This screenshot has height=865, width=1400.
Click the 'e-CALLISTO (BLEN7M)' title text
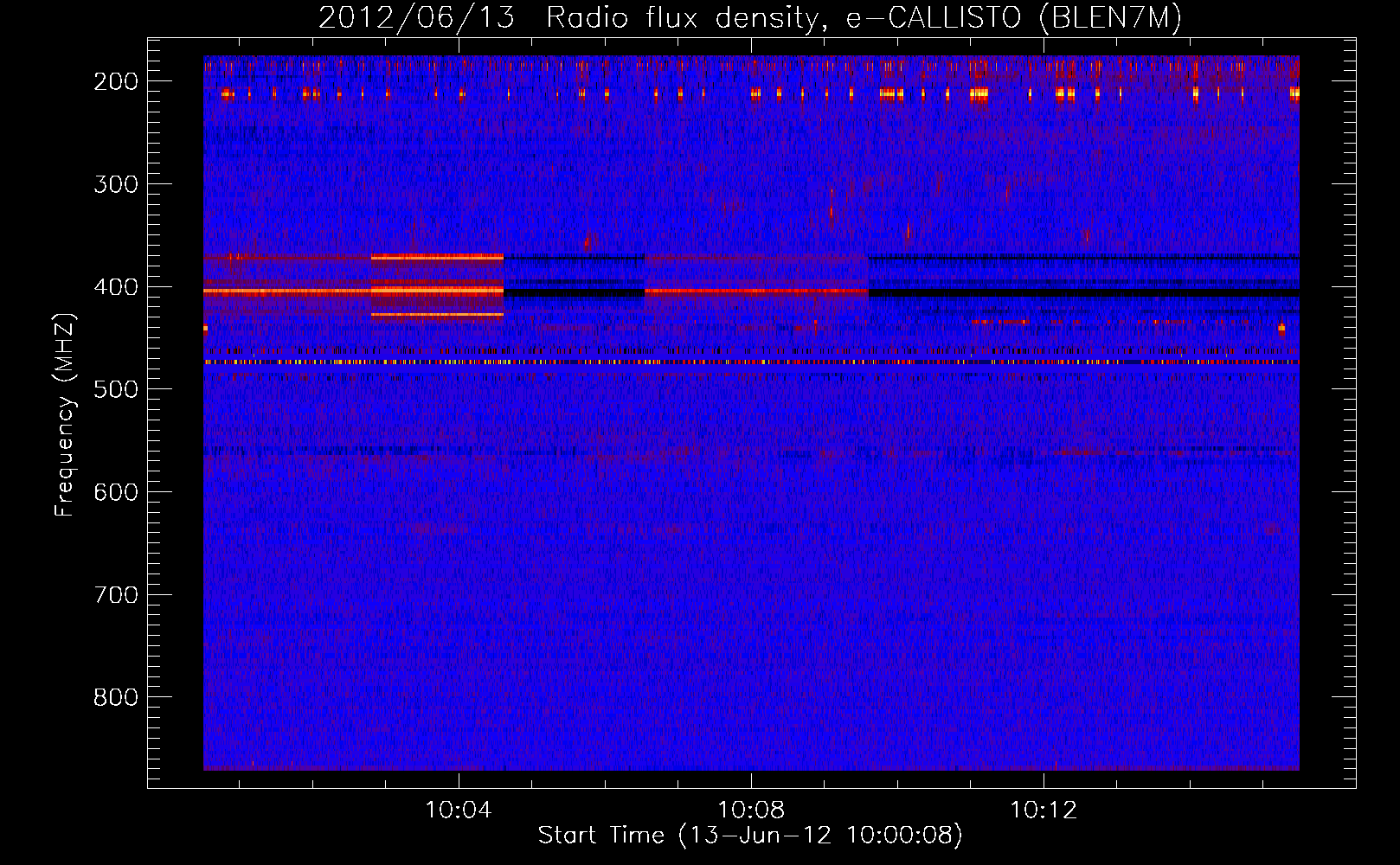pos(1013,18)
